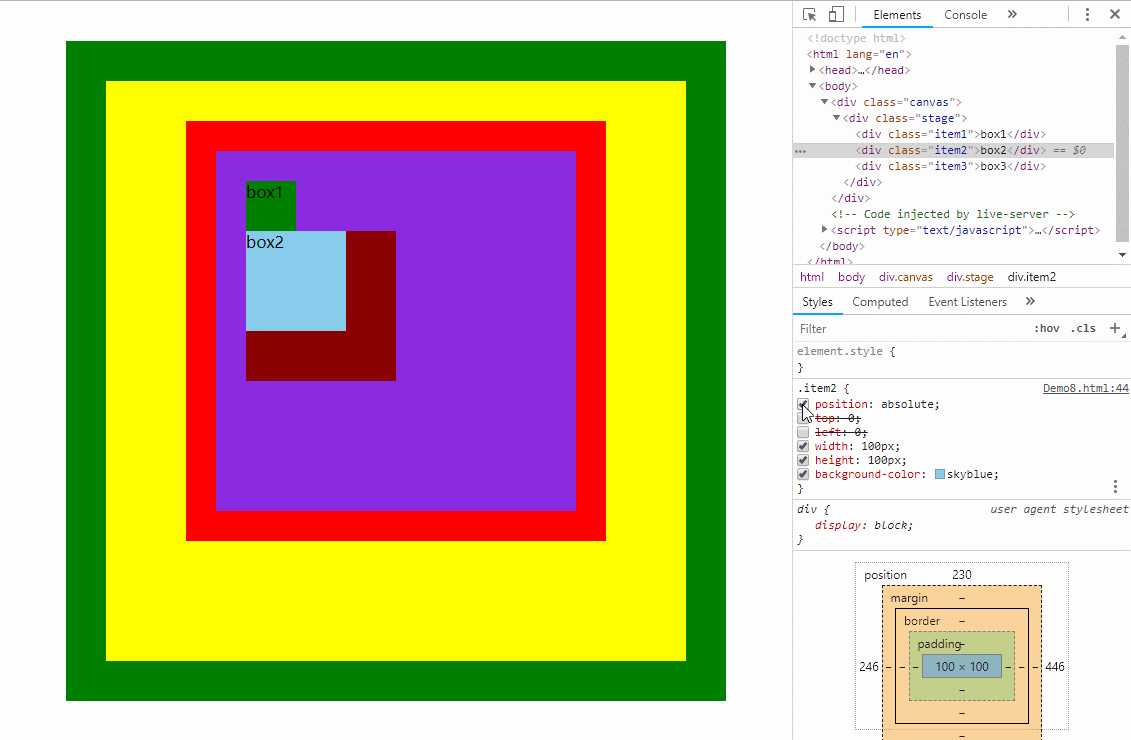Click the html lang="en" node
This screenshot has height=740, width=1131.
[859, 54]
